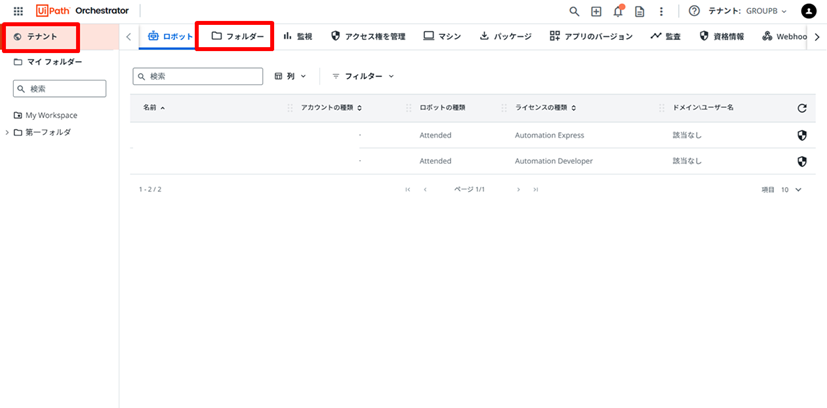Viewport: 827px width, 408px height.
Task: Open the items-per-page dropdown showing 10
Action: (x=791, y=190)
